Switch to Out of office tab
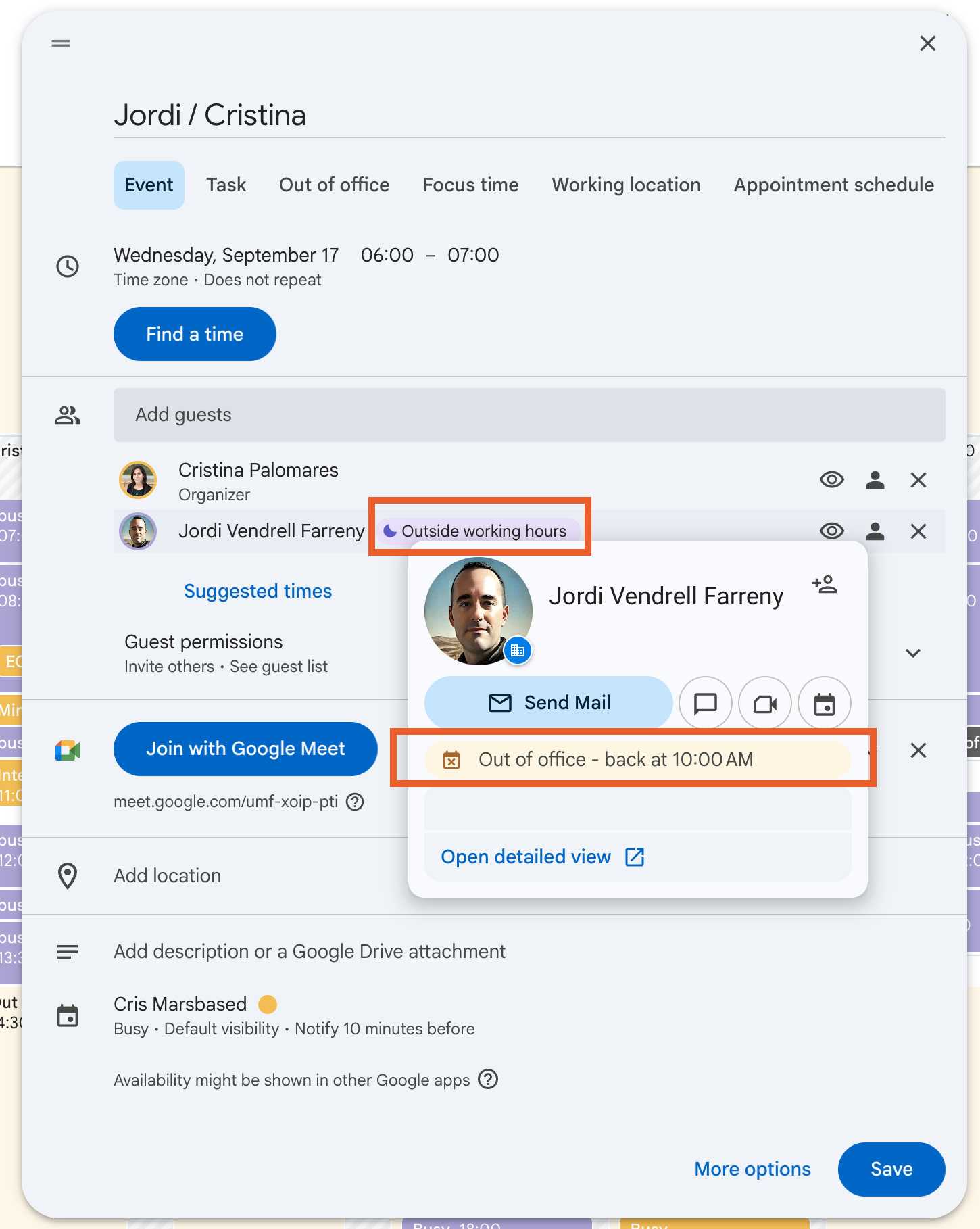This screenshot has height=1229, width=980. 334,185
